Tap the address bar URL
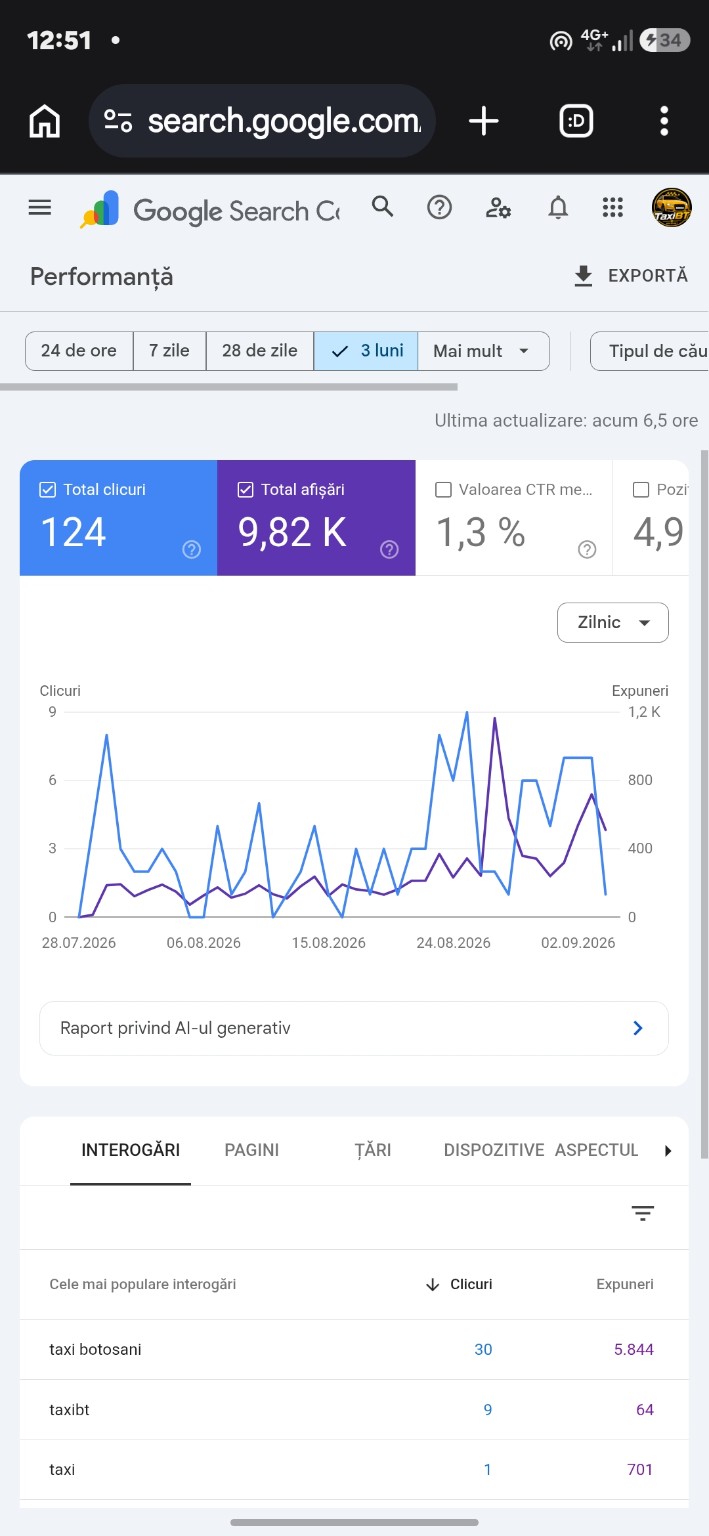 [x=285, y=122]
